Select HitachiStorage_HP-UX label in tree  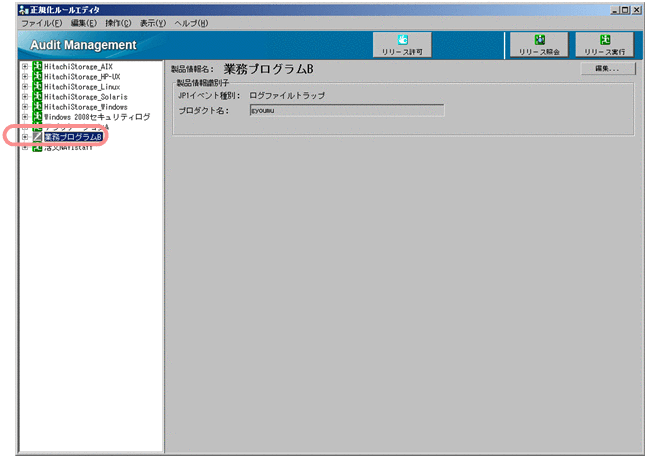tap(82, 76)
